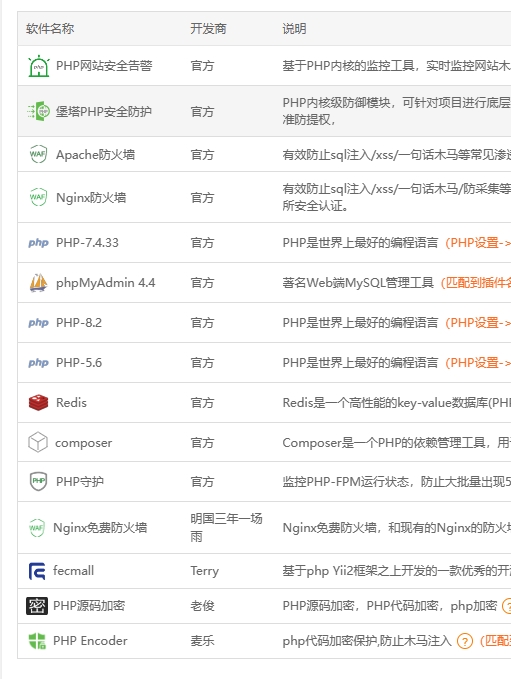Viewport: 511px width, 679px height.
Task: Open the PHP-5.6 entry
Action: pyautogui.click(x=79, y=362)
